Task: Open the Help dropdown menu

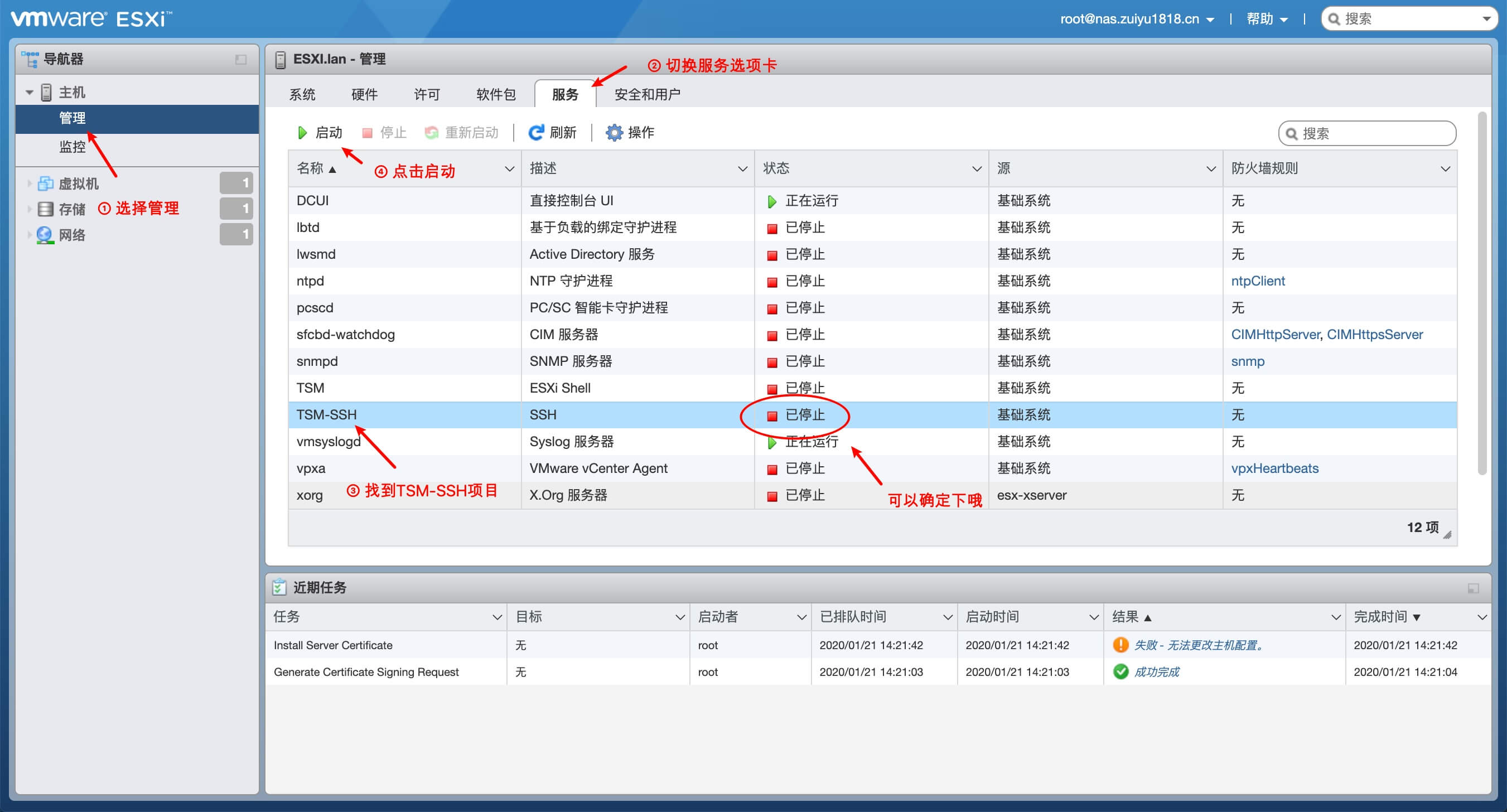Action: click(1267, 20)
